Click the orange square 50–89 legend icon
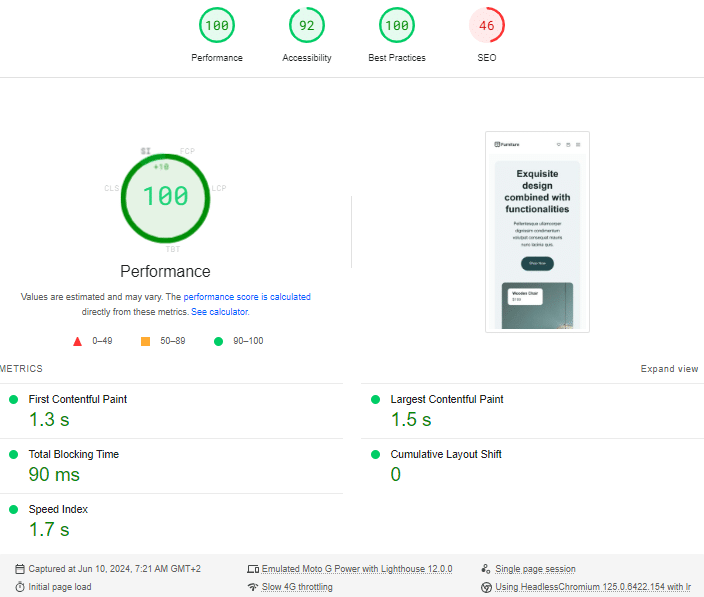Image resolution: width=704 pixels, height=597 pixels. (x=145, y=341)
